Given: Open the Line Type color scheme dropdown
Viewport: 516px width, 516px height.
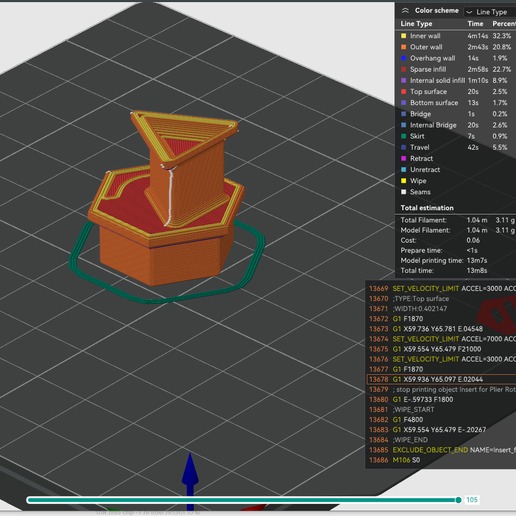Looking at the screenshot, I should click(490, 12).
